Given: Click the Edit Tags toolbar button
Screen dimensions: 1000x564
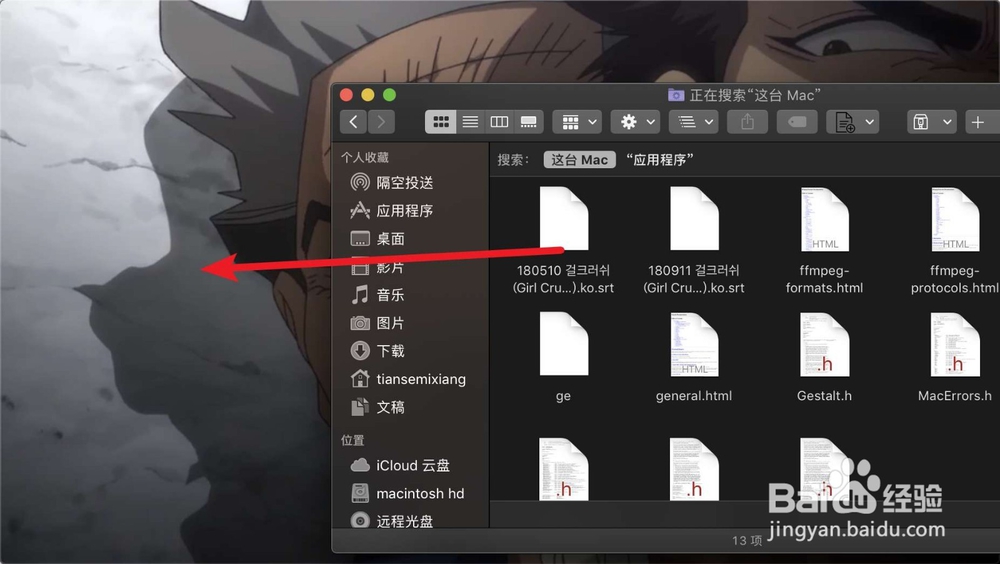Looking at the screenshot, I should click(797, 121).
